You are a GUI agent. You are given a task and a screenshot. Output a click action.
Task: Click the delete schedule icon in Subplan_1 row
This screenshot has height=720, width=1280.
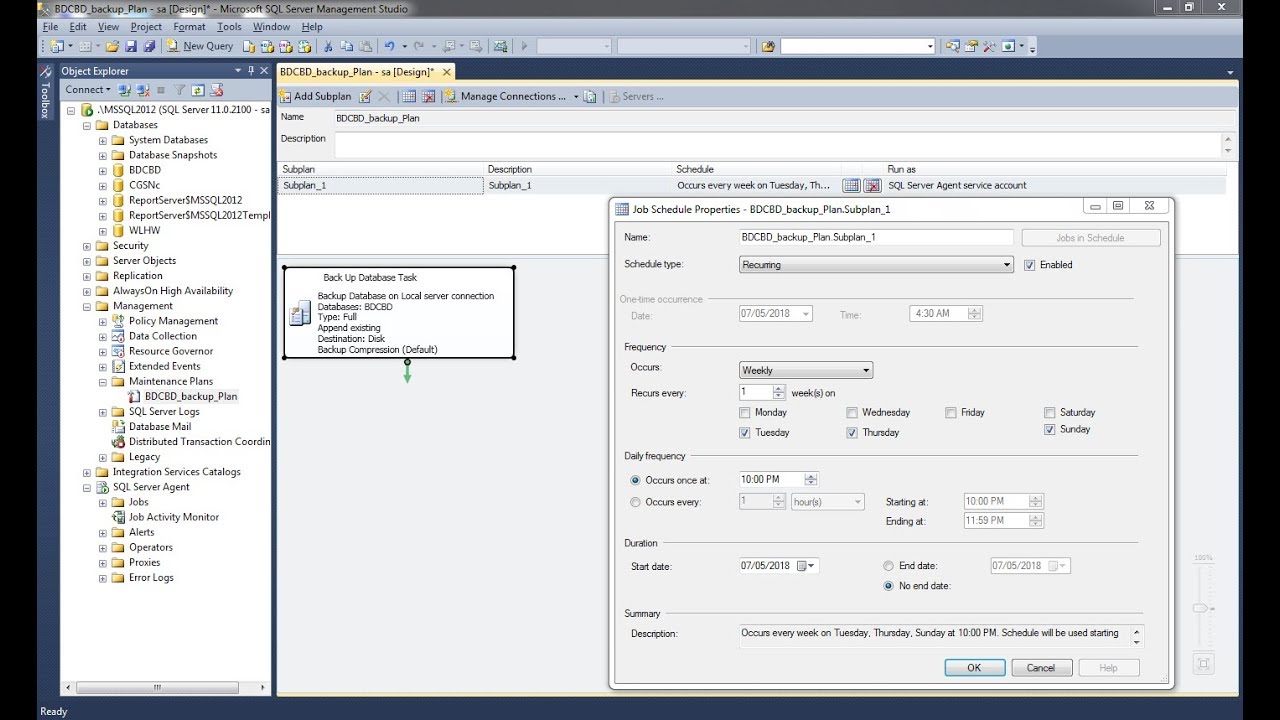coord(872,185)
